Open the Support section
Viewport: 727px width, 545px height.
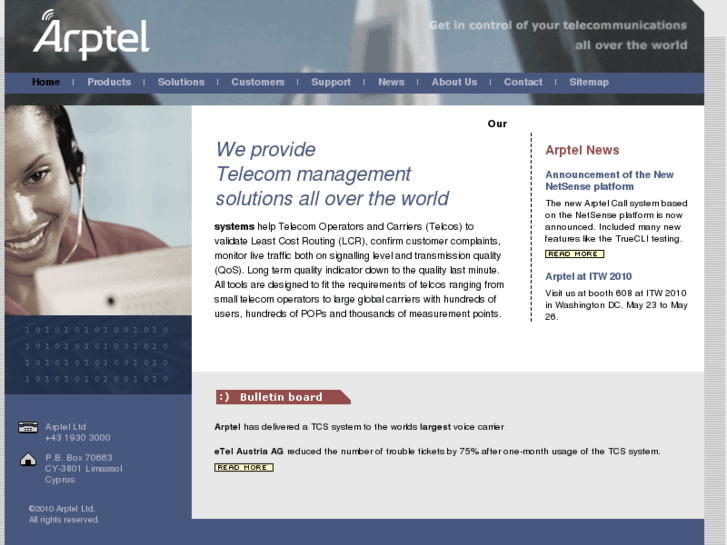coord(331,82)
